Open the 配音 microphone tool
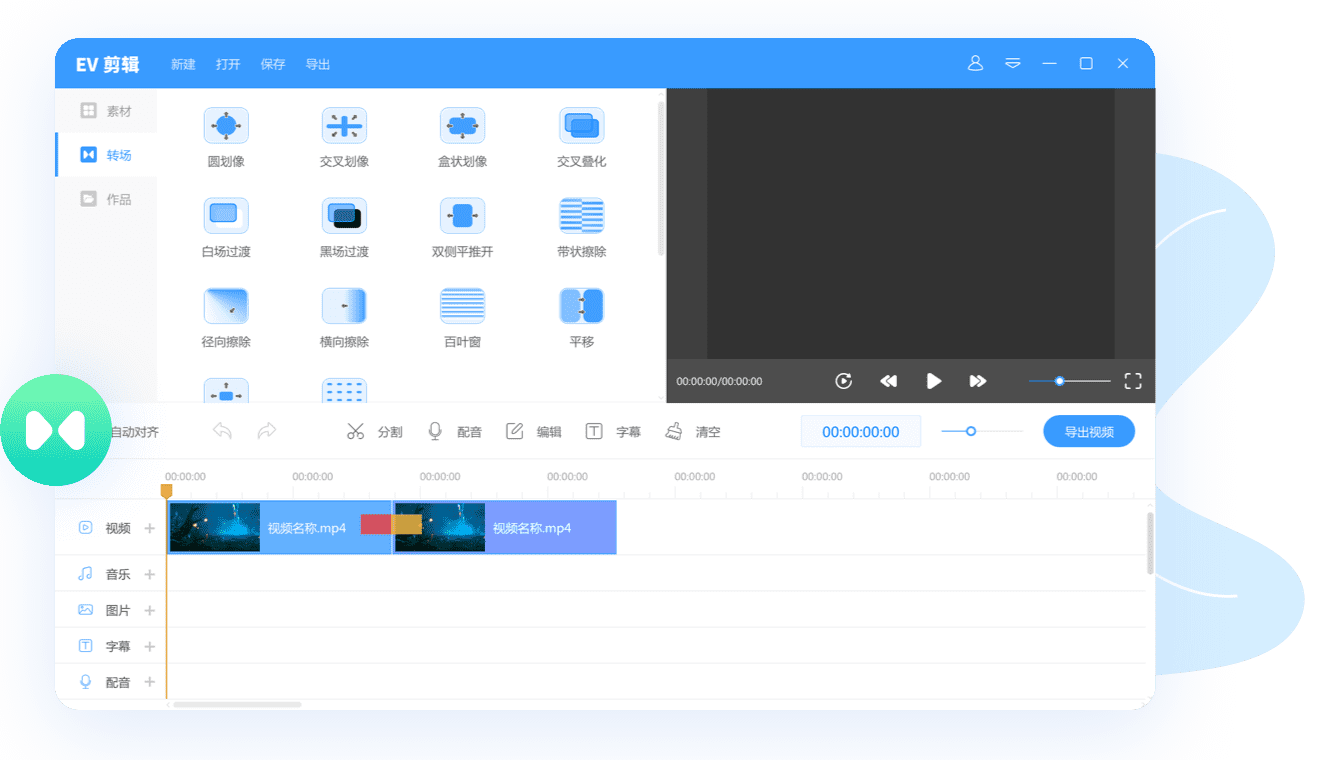1340x760 pixels. pyautogui.click(x=435, y=432)
